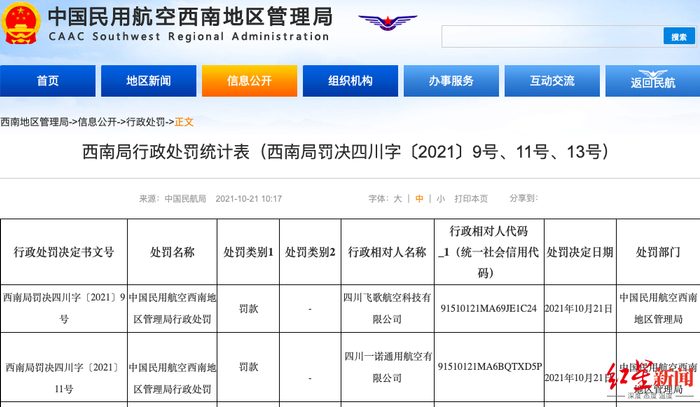Select company cell 四川飞歌航空科技有限公司
This screenshot has height=407, width=700.
pyautogui.click(x=388, y=308)
